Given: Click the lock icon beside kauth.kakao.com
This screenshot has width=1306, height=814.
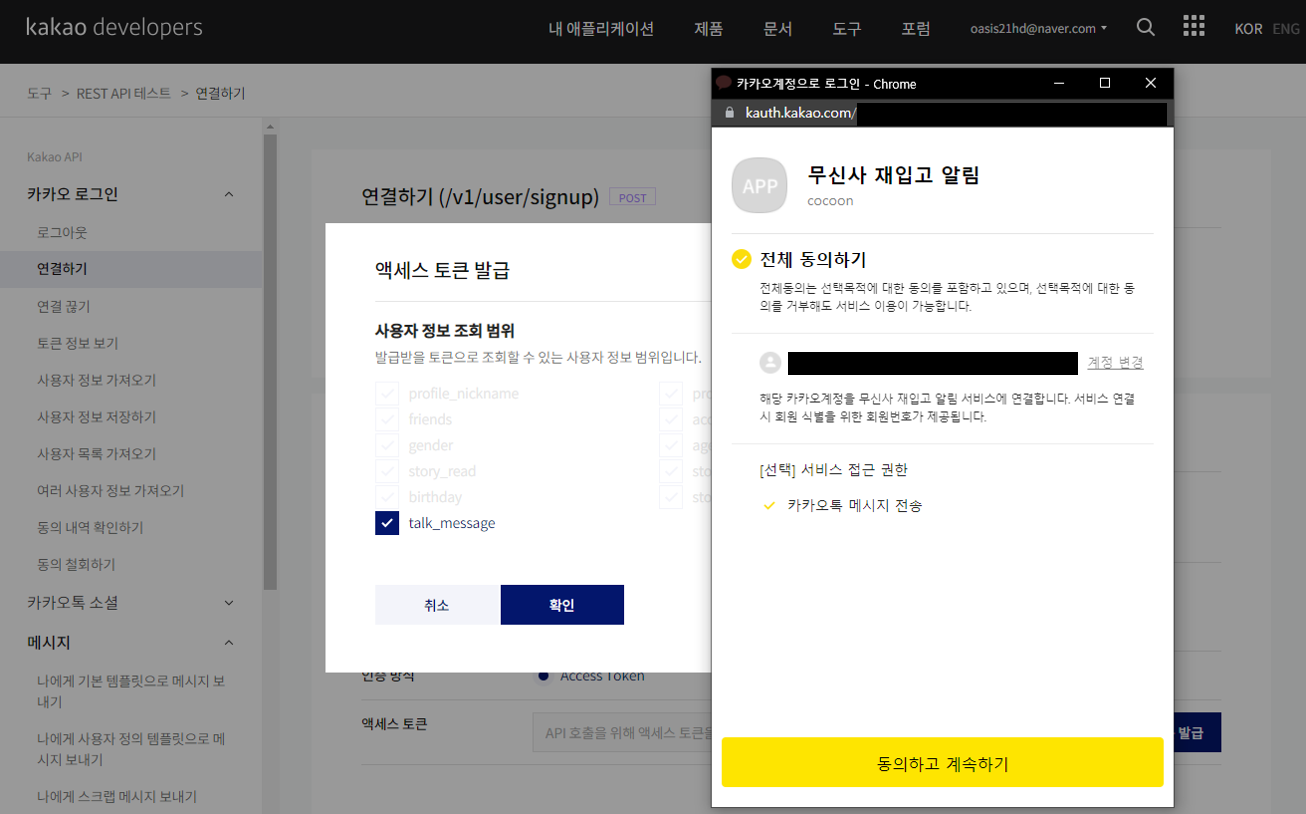Looking at the screenshot, I should click(730, 113).
